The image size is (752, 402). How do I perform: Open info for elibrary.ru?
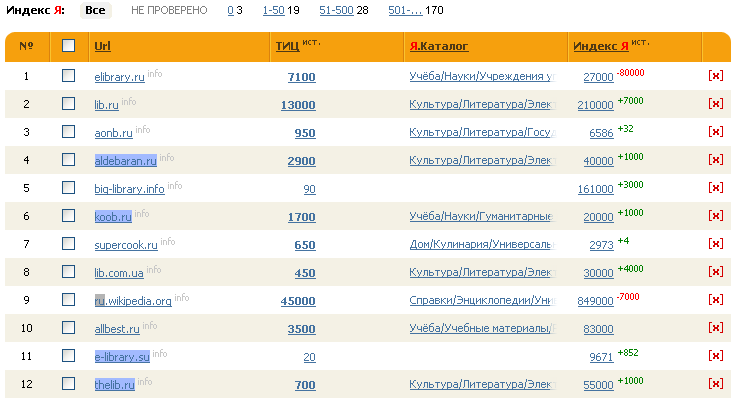point(154,73)
